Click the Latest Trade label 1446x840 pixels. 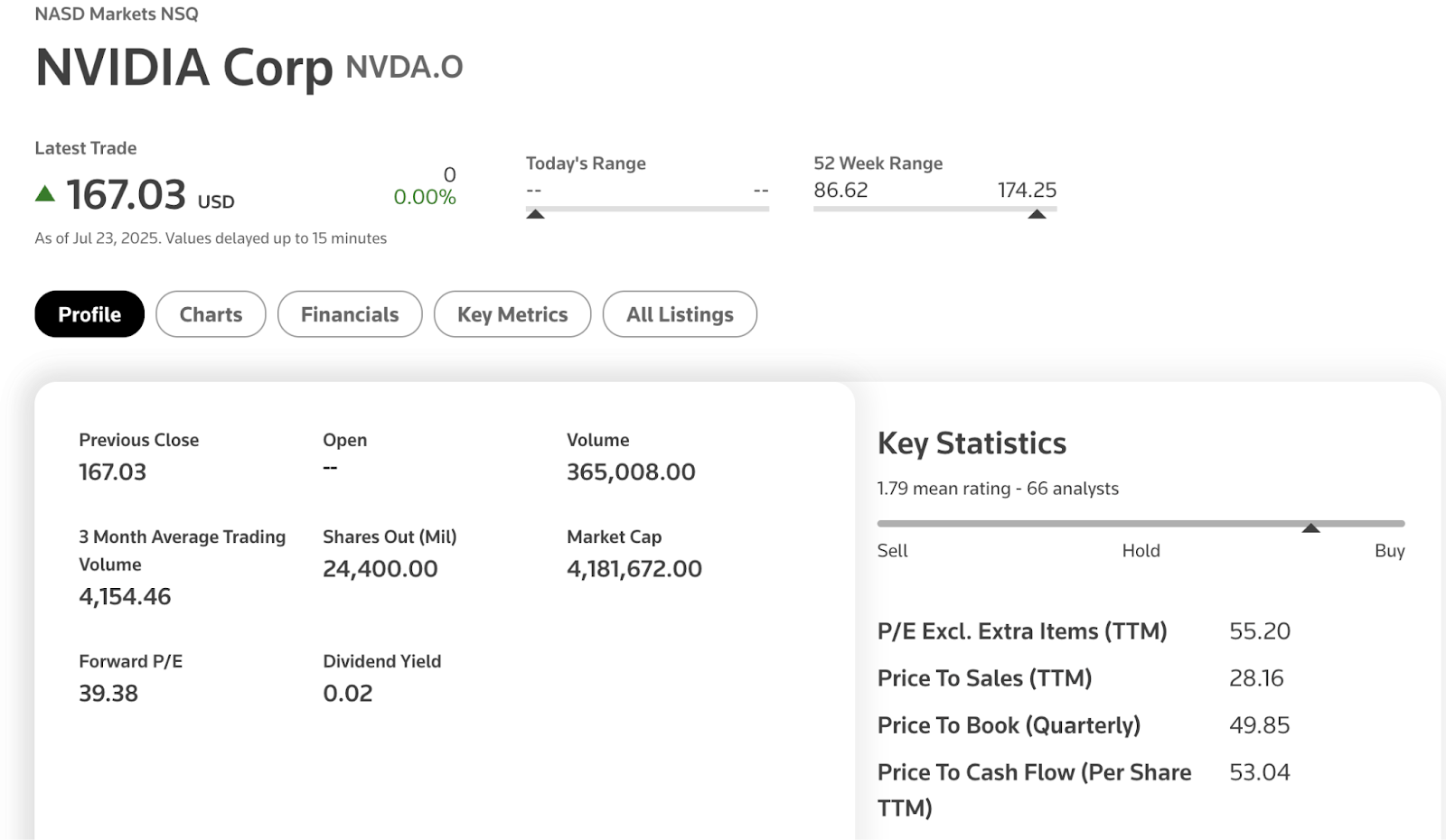pos(86,148)
